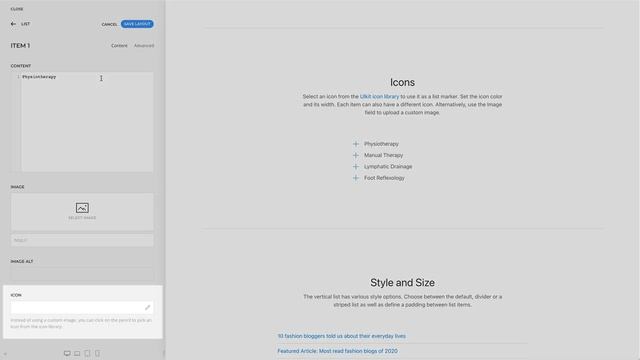The image size is (640, 360).
Task: Switch to tablet portrait preview icon
Action: (87, 353)
